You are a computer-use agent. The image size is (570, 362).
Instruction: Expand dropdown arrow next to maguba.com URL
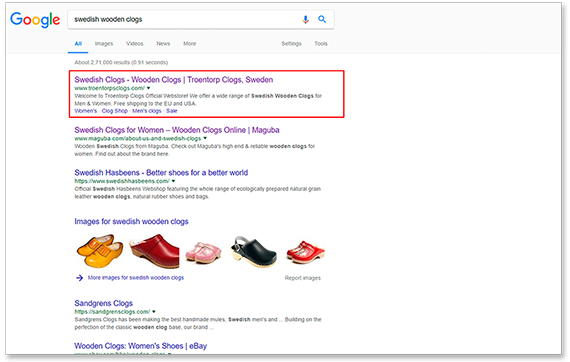click(205, 138)
